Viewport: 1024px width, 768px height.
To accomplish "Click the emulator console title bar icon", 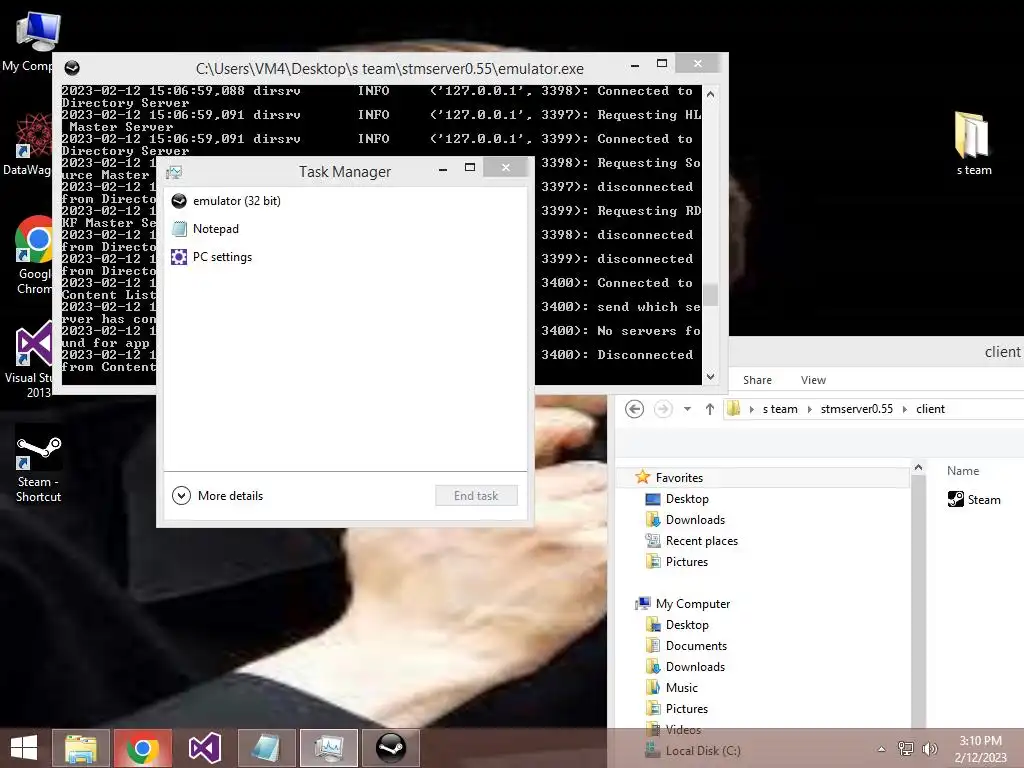I will (x=72, y=68).
